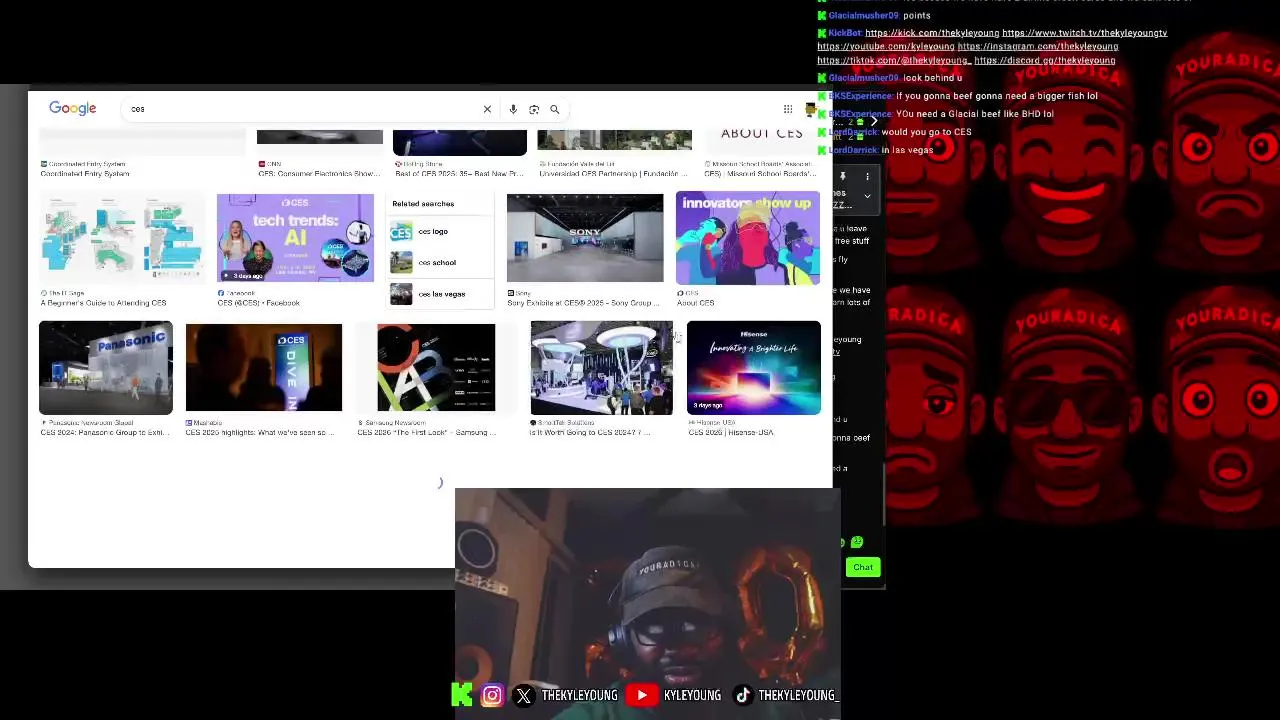Click 'Universidad CES Partnership' caption
Image resolution: width=1280 pixels, height=720 pixels.
point(614,174)
